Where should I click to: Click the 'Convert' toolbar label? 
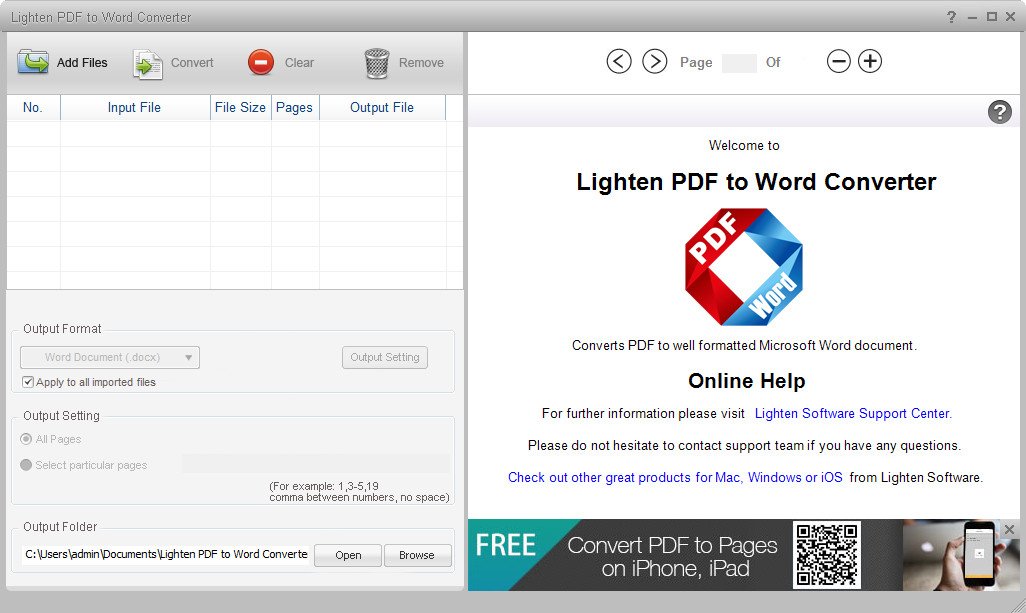[192, 63]
